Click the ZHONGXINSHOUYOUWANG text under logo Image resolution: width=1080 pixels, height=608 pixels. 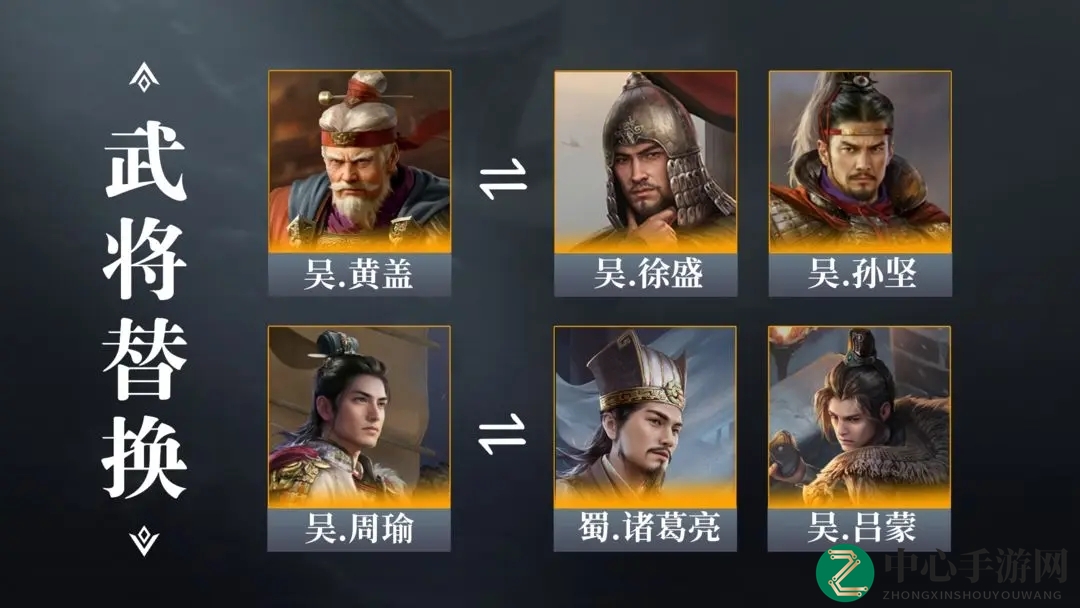(x=973, y=595)
